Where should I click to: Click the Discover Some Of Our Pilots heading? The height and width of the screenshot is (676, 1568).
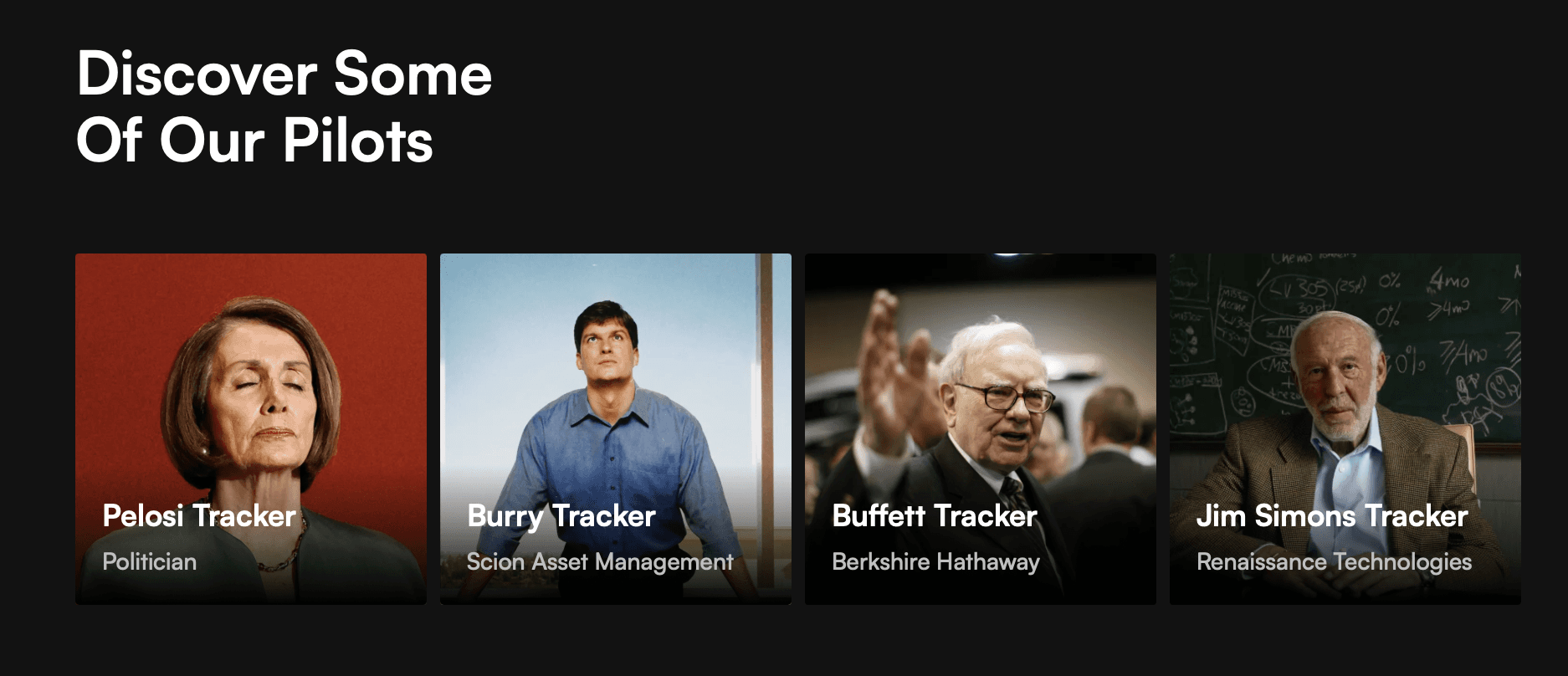284,106
